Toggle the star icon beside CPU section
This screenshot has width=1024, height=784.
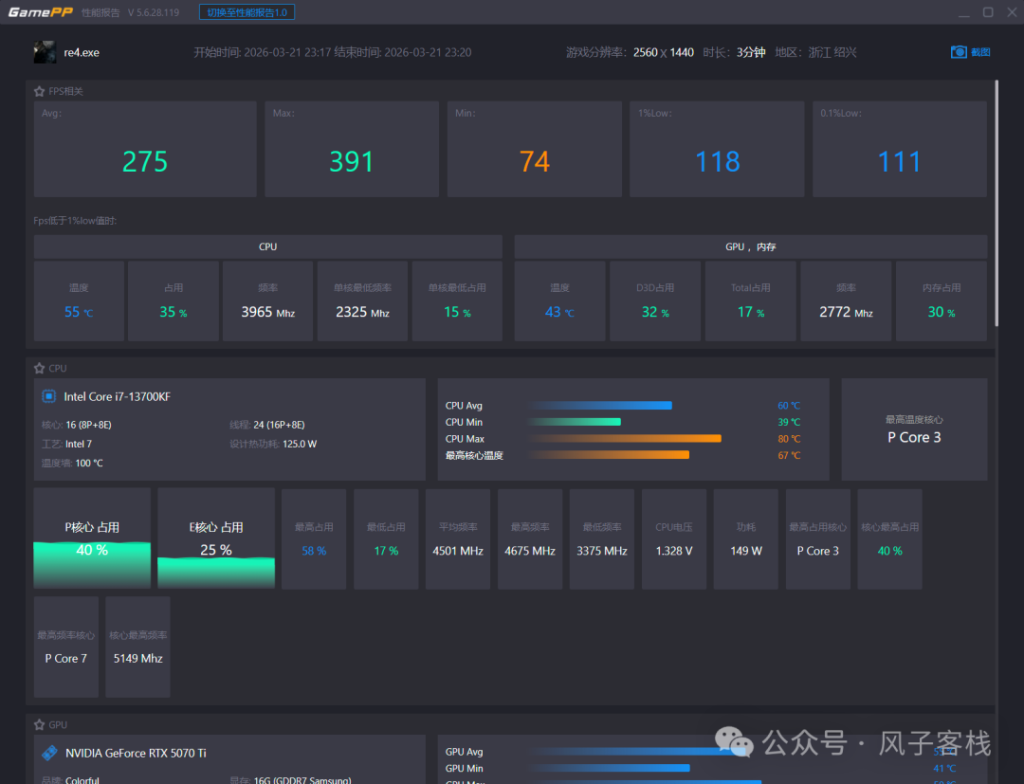coord(39,368)
